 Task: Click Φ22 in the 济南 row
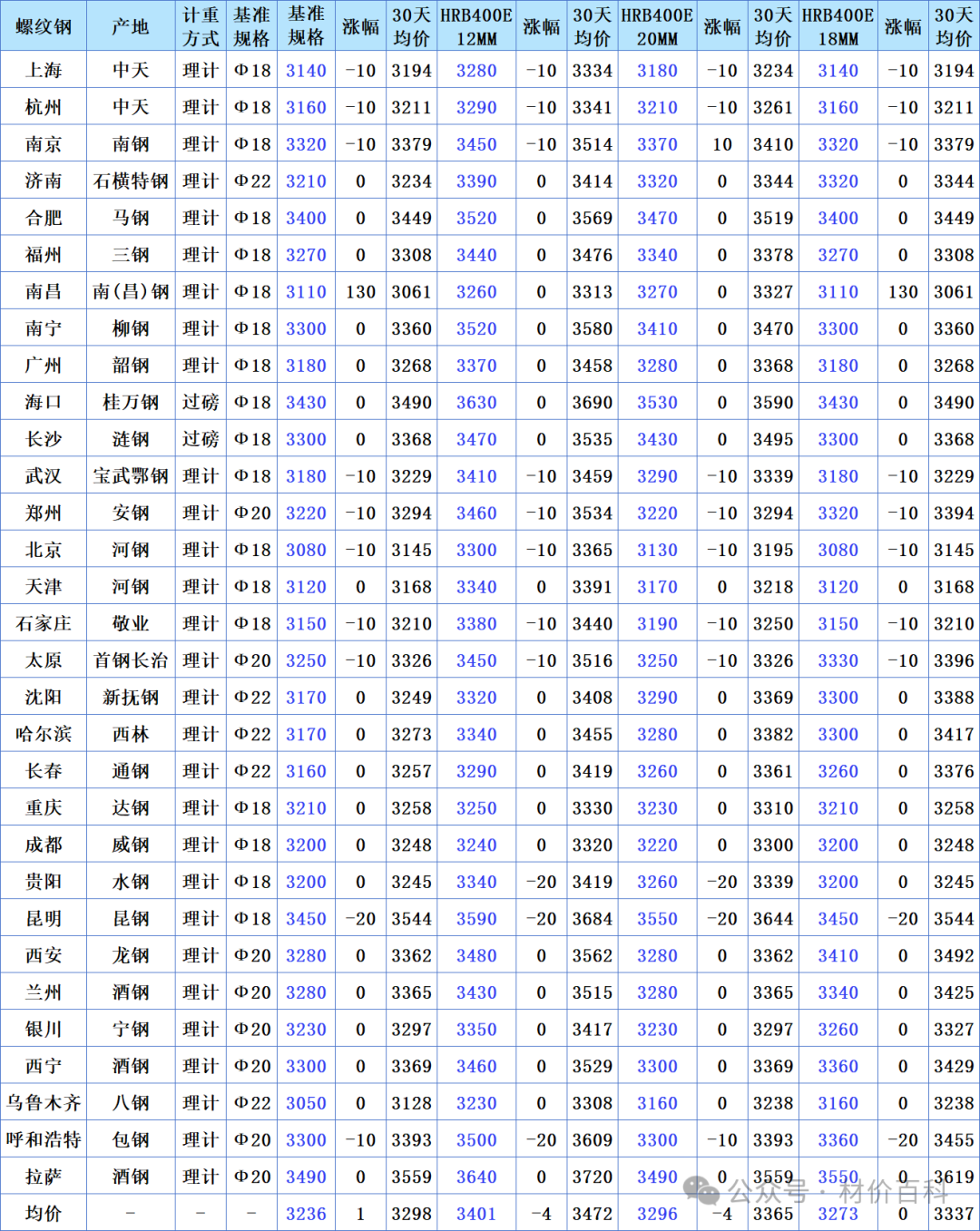[x=252, y=181]
